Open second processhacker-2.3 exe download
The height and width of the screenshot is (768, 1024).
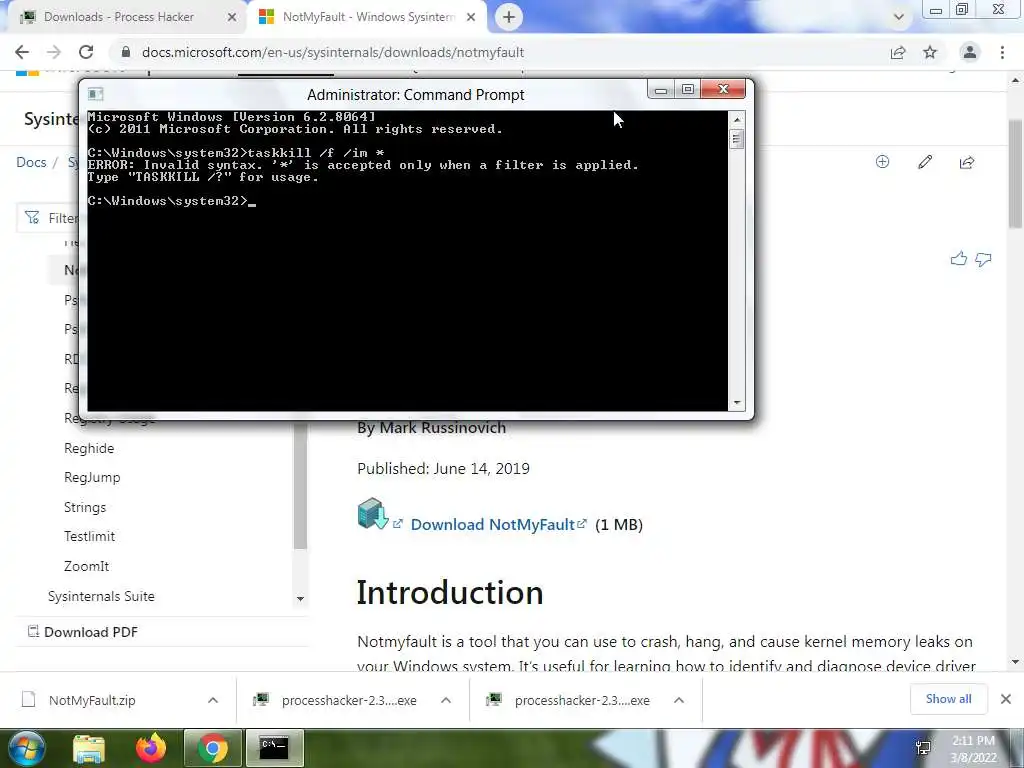pos(582,700)
